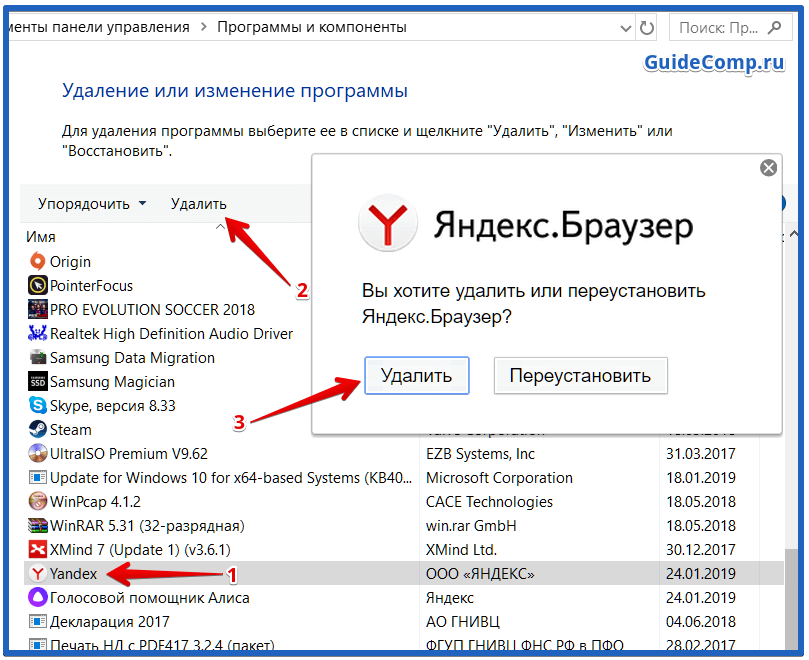This screenshot has height=660, width=809.
Task: Select PRO EVOLUTION SOCCER 2018 entry
Action: pos(152,310)
